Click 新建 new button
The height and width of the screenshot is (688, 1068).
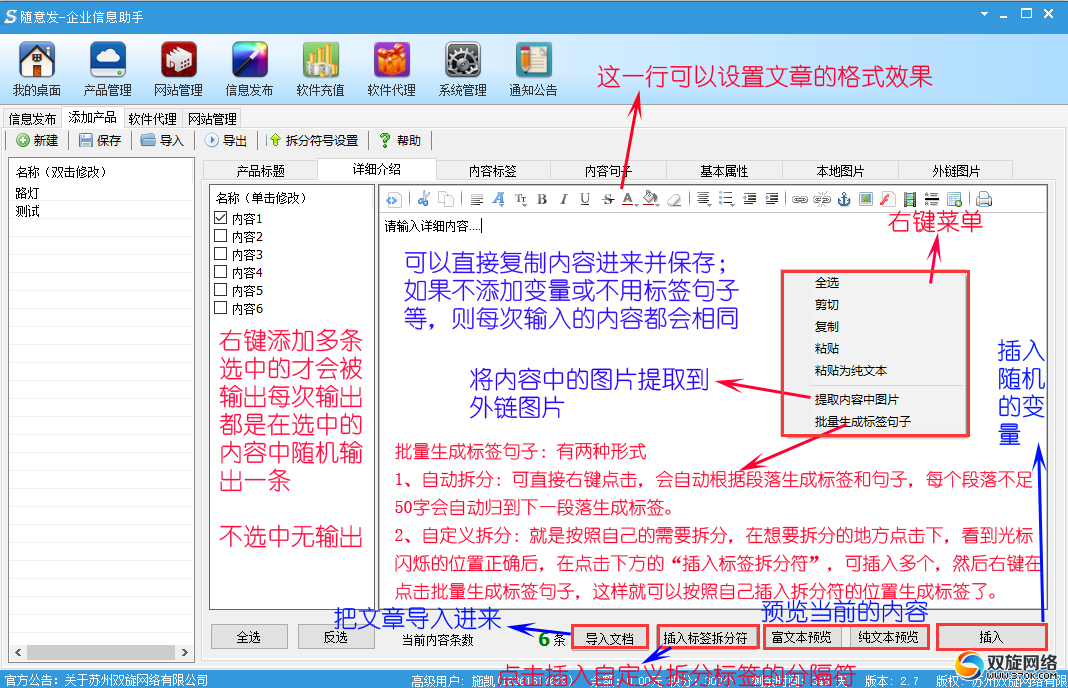[37, 140]
